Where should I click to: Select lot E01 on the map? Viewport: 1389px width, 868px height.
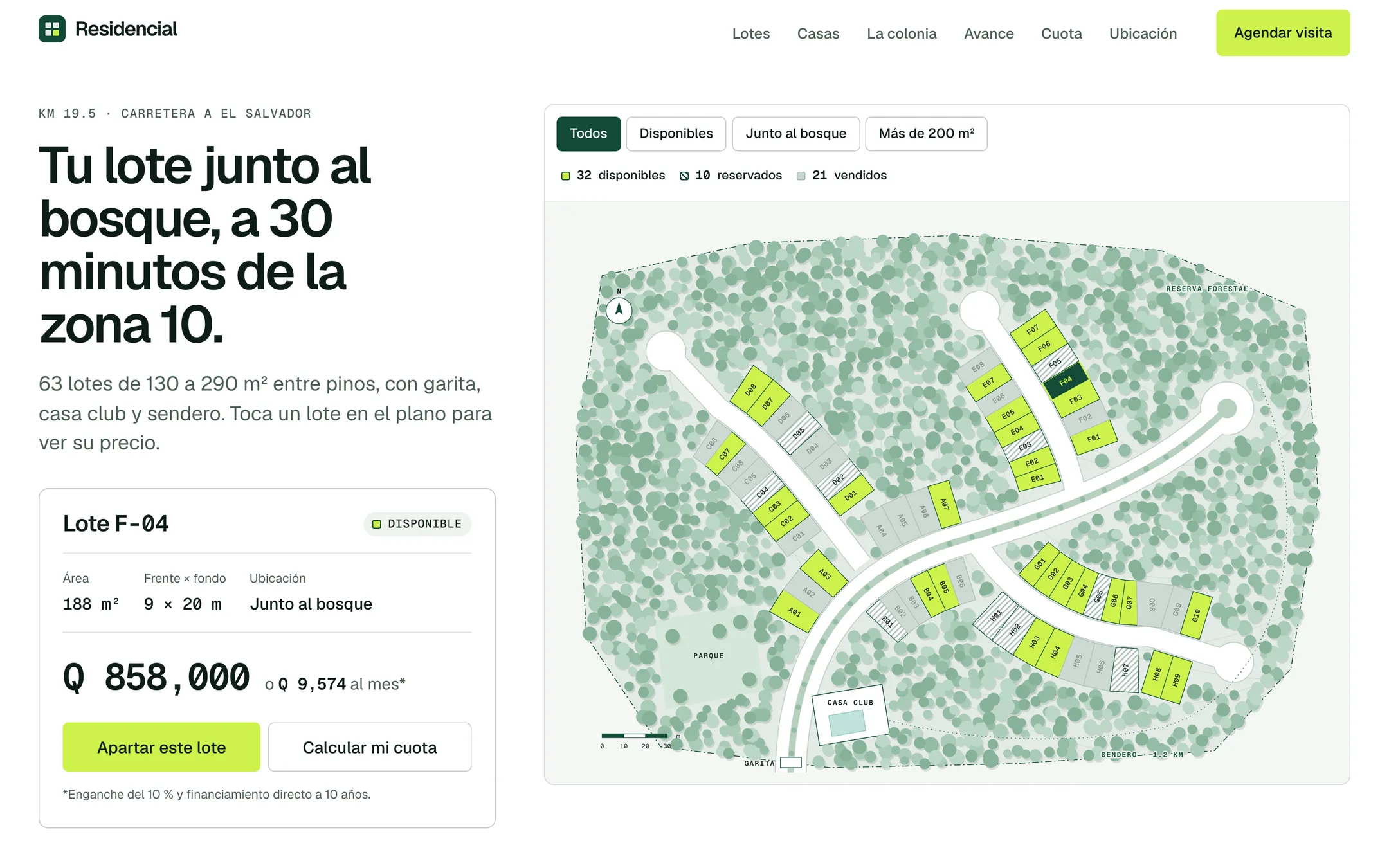pyautogui.click(x=1037, y=478)
